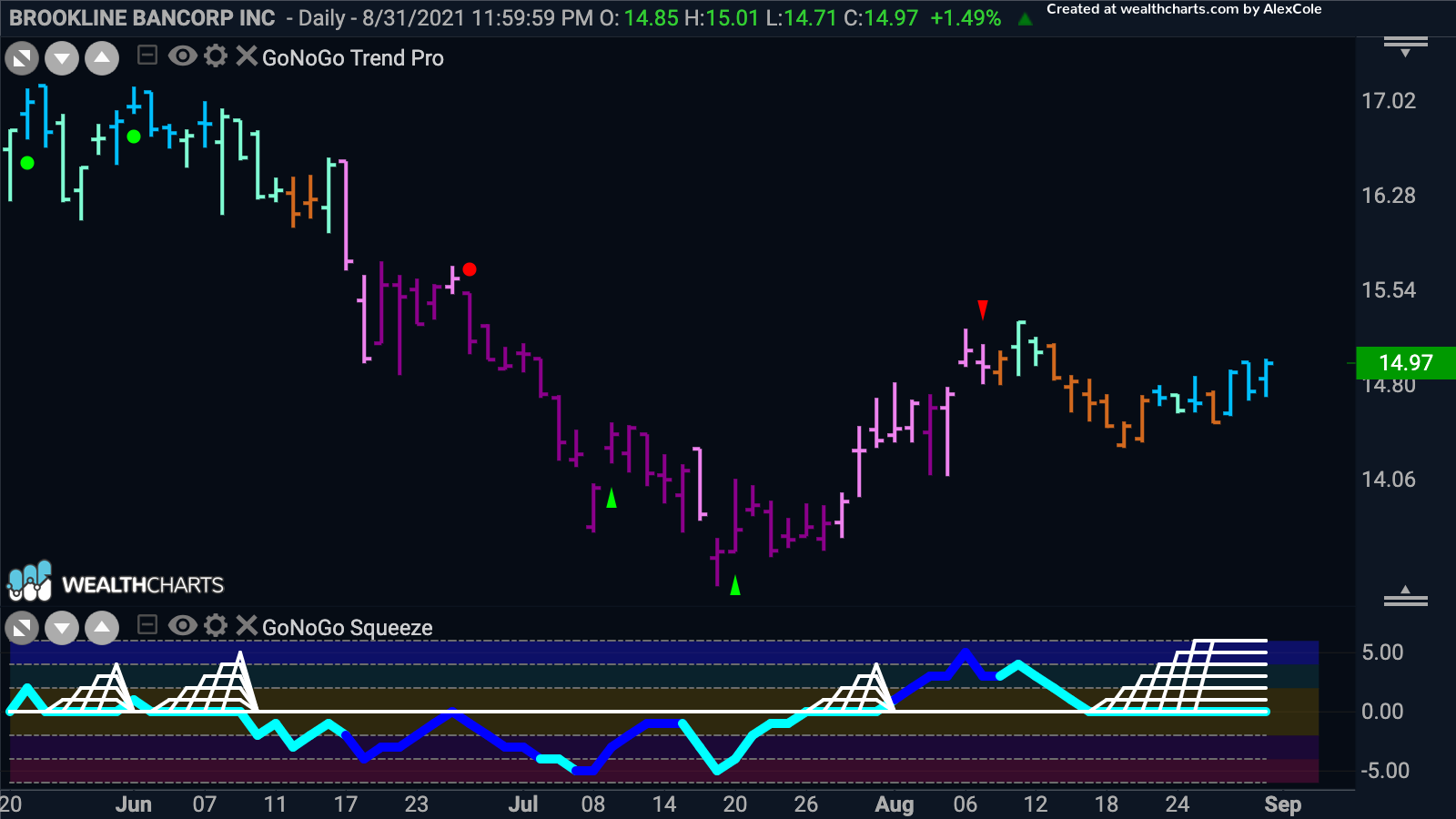The width and height of the screenshot is (1456, 819).
Task: Click the 0.00 squeeze axis label
Action: [x=1382, y=712]
